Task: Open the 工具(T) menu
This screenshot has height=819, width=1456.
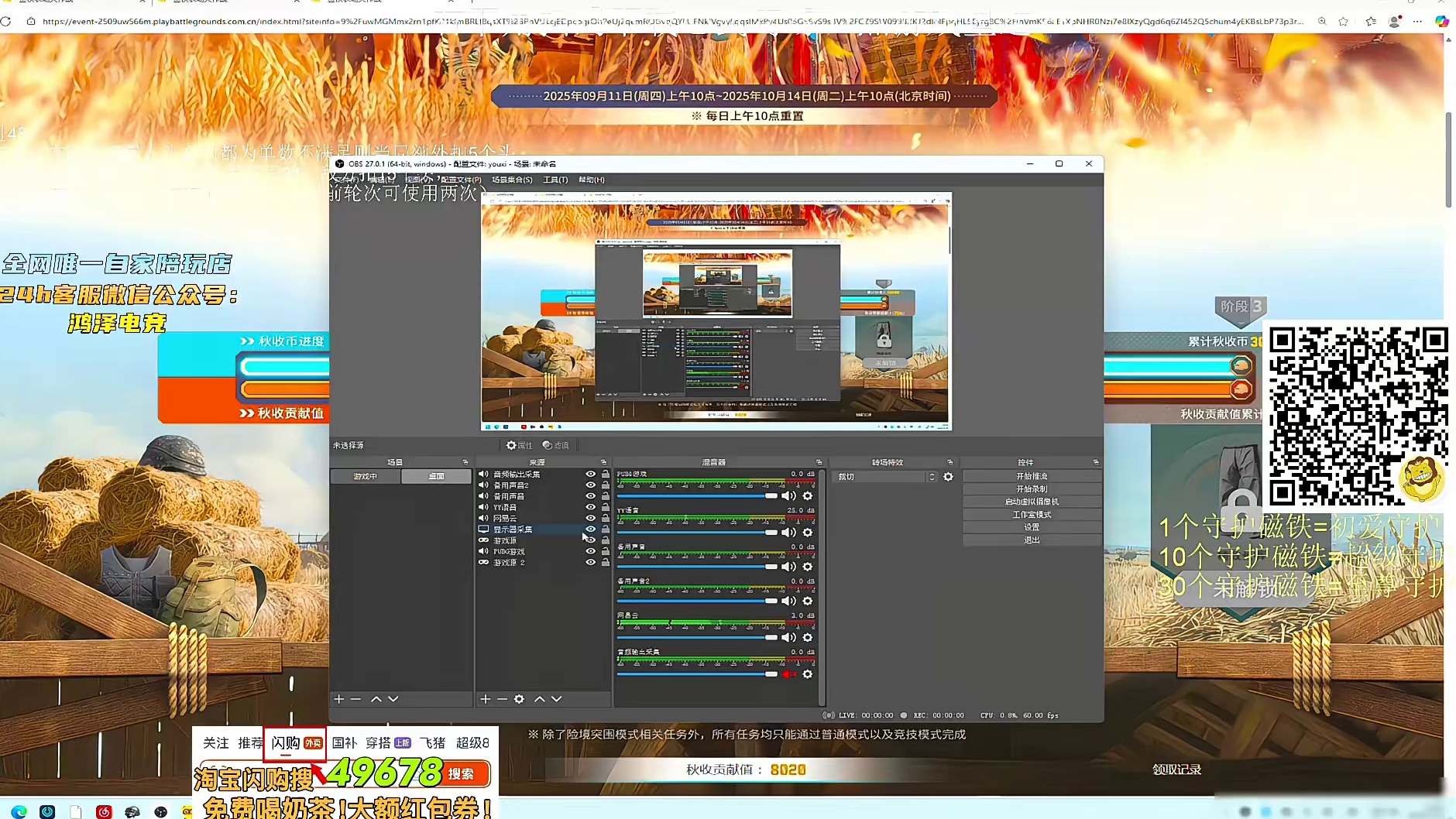Action: pyautogui.click(x=555, y=180)
